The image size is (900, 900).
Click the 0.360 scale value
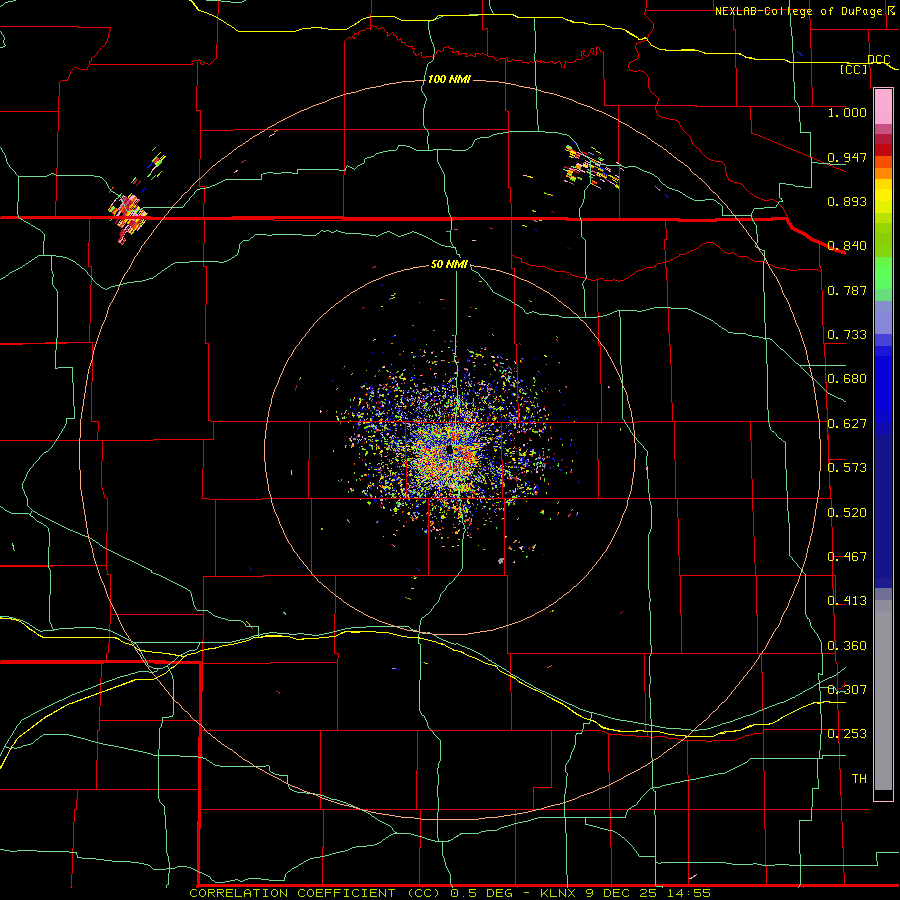pyautogui.click(x=847, y=646)
